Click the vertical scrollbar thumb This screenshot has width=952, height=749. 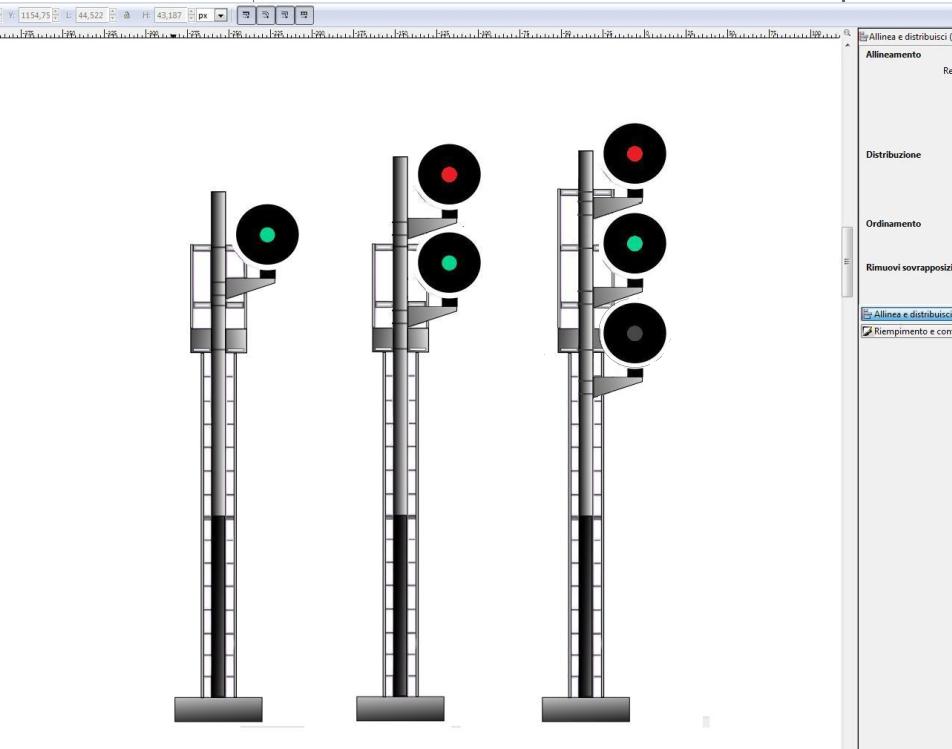pyautogui.click(x=847, y=260)
